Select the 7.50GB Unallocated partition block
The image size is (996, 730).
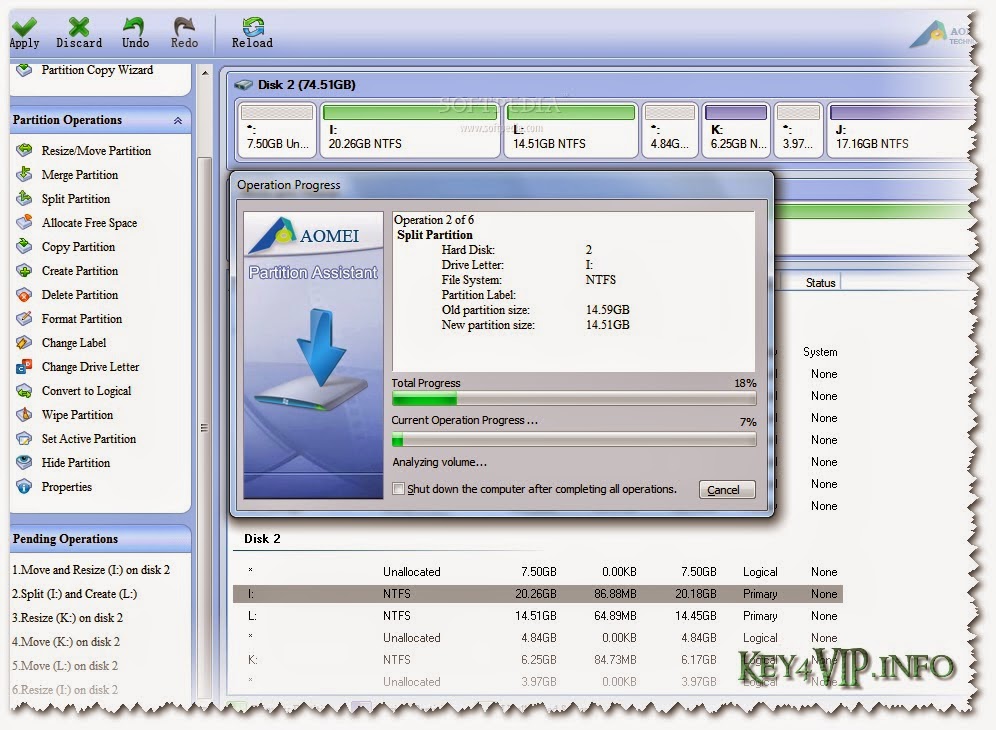pos(276,130)
